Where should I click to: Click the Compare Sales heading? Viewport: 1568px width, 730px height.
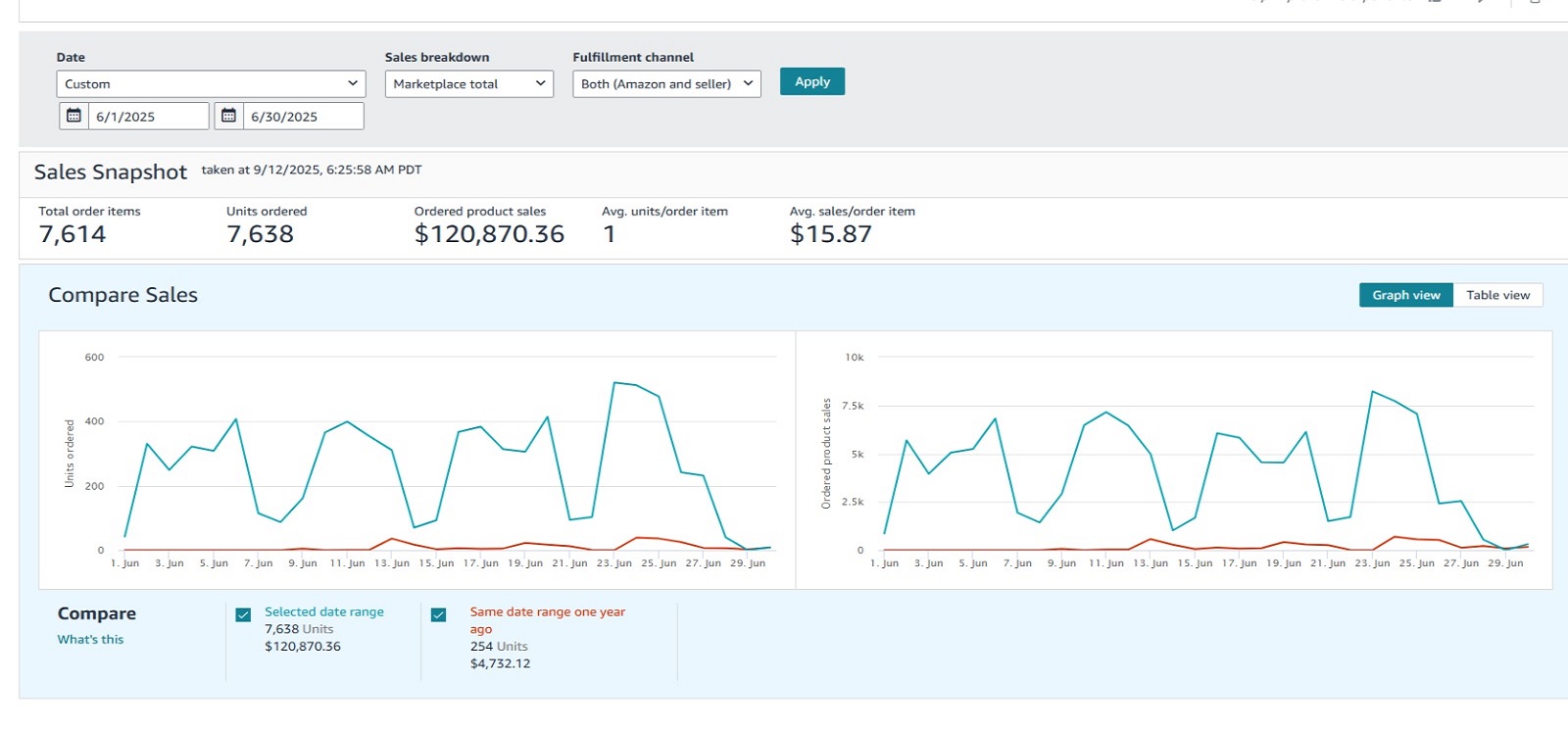coord(123,295)
